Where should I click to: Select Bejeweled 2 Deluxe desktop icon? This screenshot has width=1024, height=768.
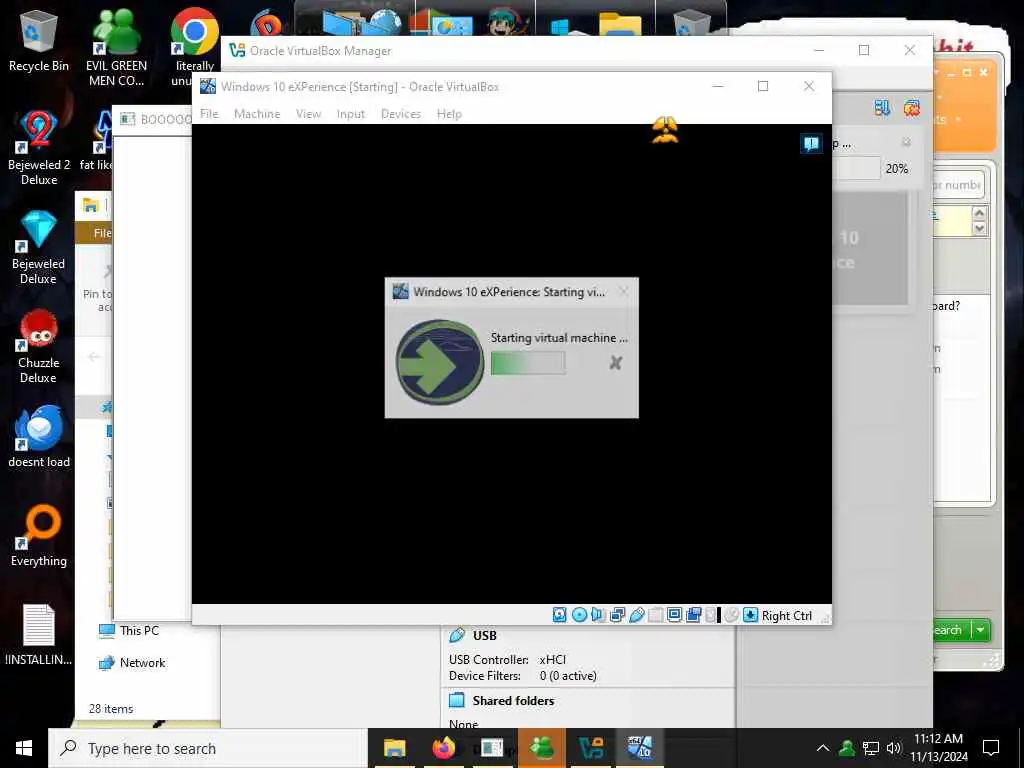[39, 149]
